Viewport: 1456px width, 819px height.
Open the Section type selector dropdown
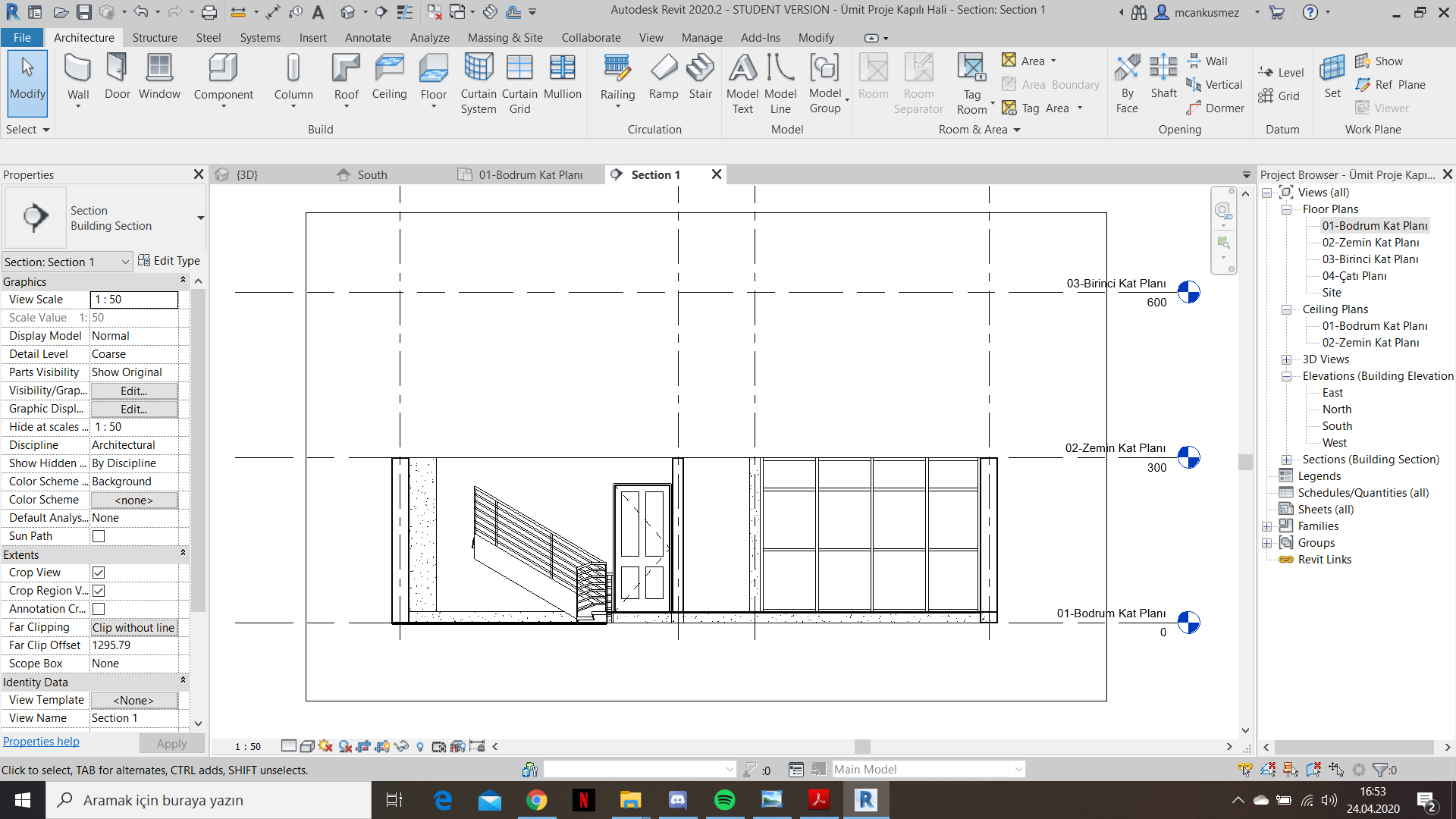pos(200,218)
